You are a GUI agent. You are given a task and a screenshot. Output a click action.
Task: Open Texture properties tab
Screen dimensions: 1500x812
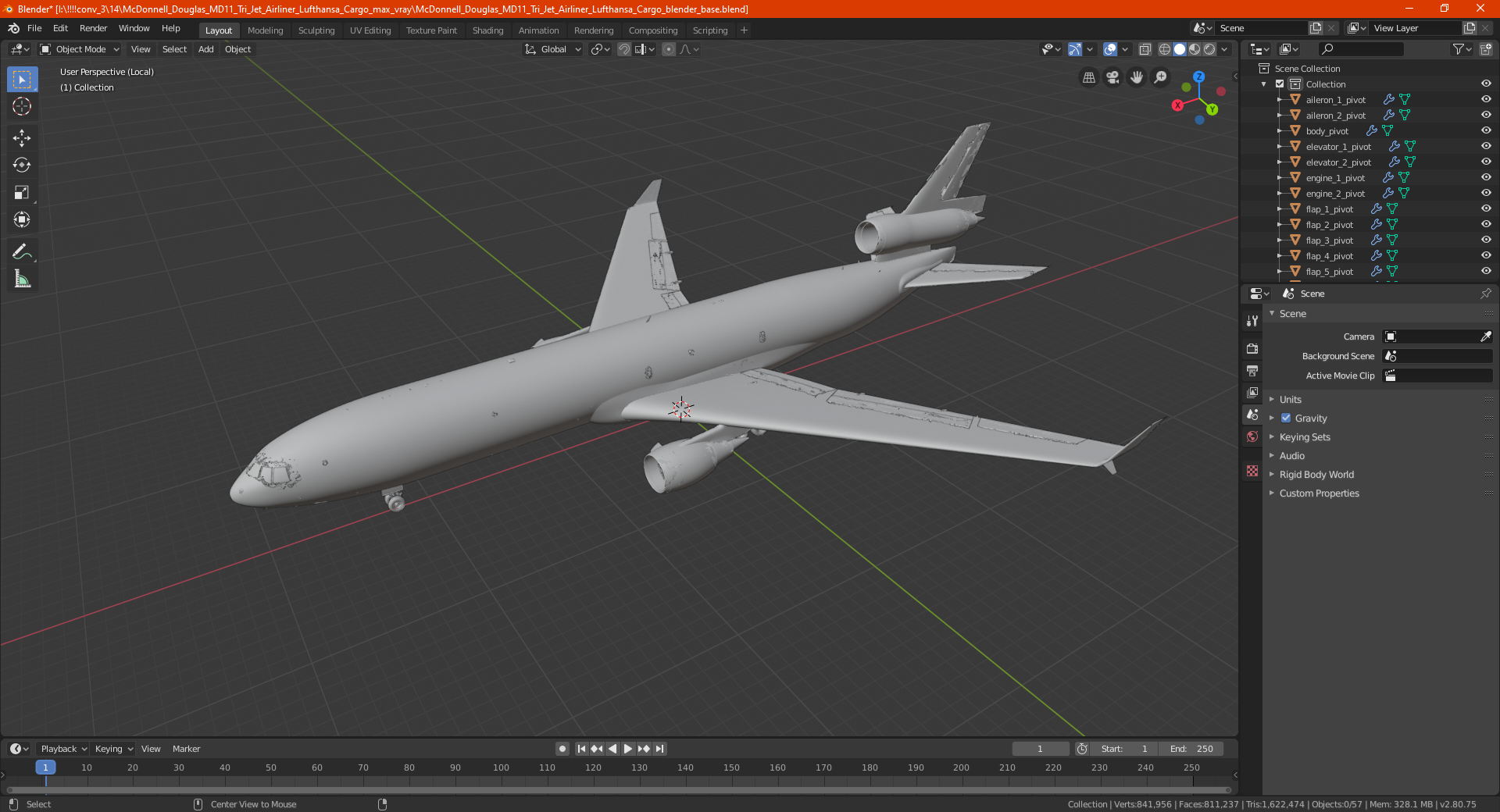click(1252, 471)
